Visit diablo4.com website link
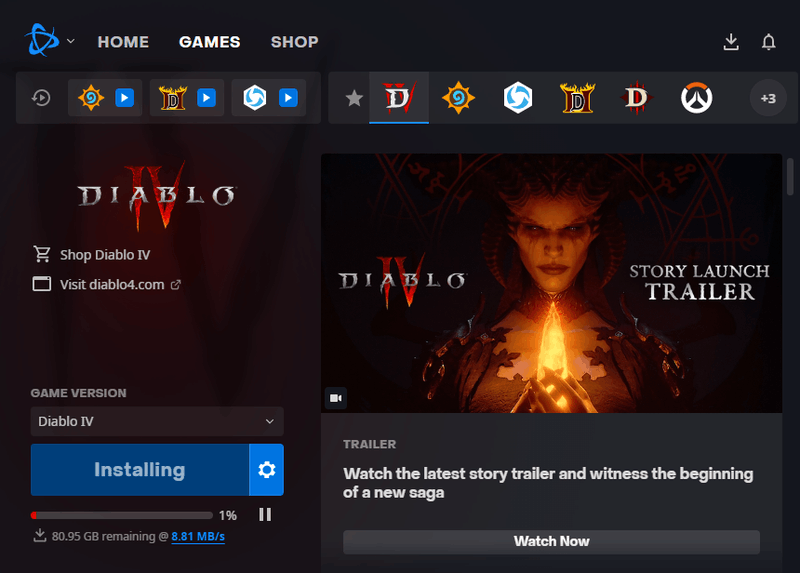Viewport: 800px width, 573px height. click(x=112, y=284)
